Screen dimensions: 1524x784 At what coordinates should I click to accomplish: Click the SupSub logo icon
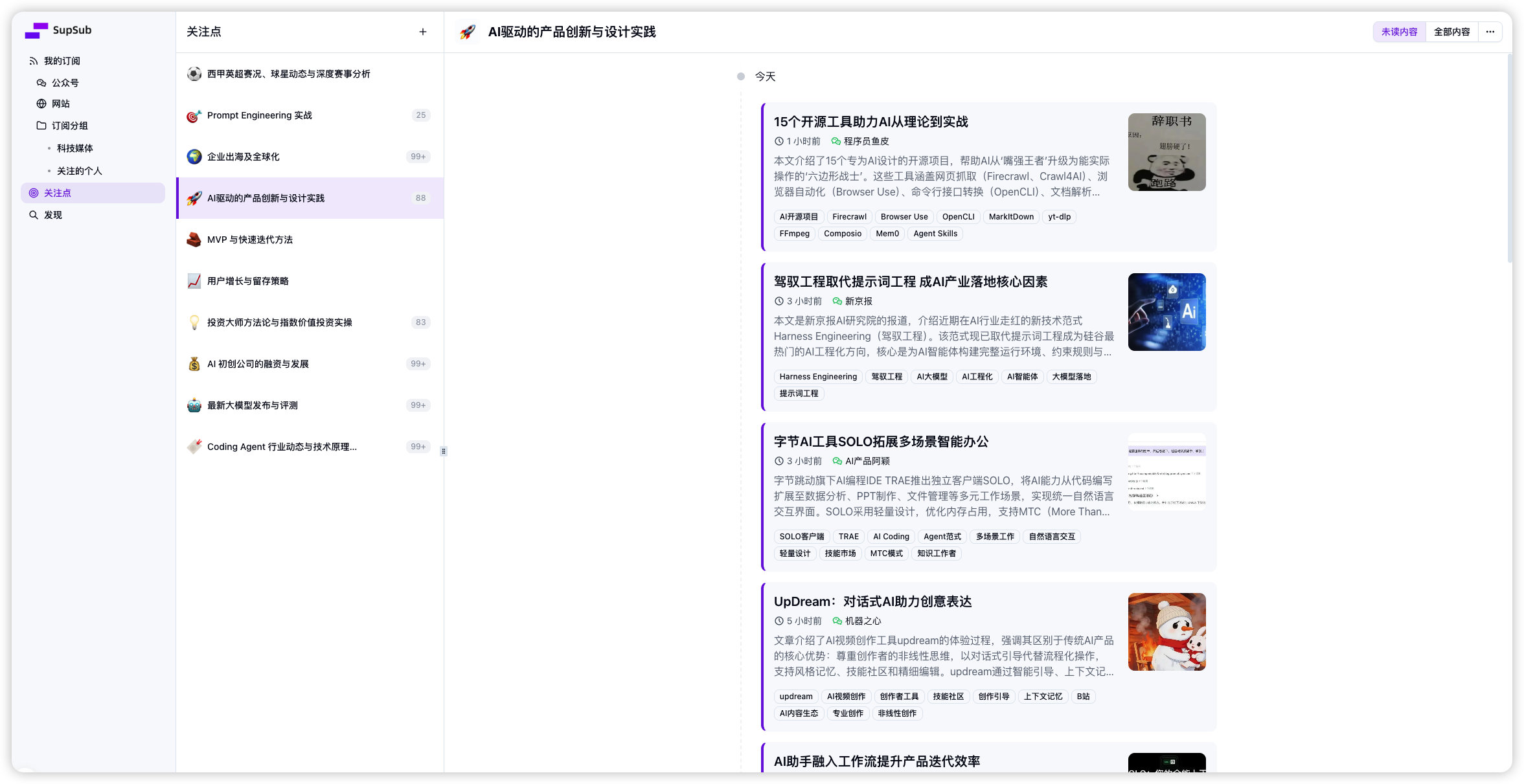point(36,30)
